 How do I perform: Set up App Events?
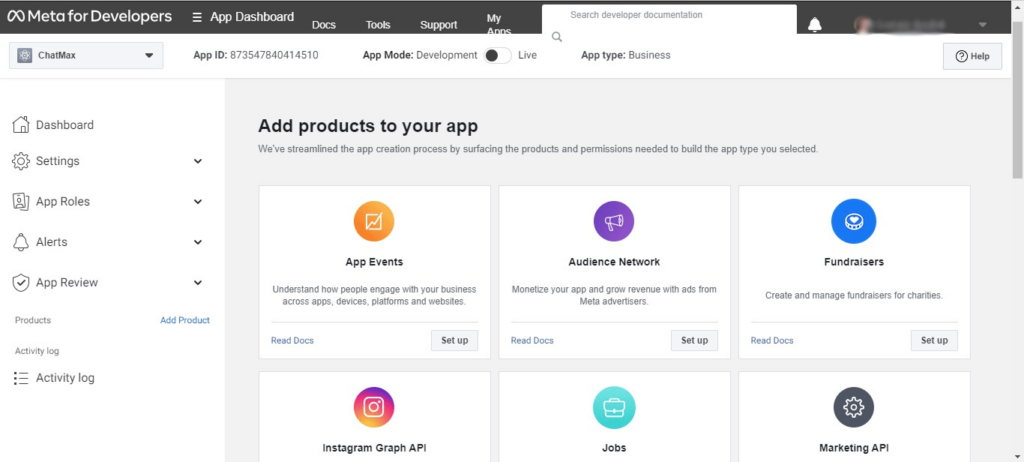[455, 340]
